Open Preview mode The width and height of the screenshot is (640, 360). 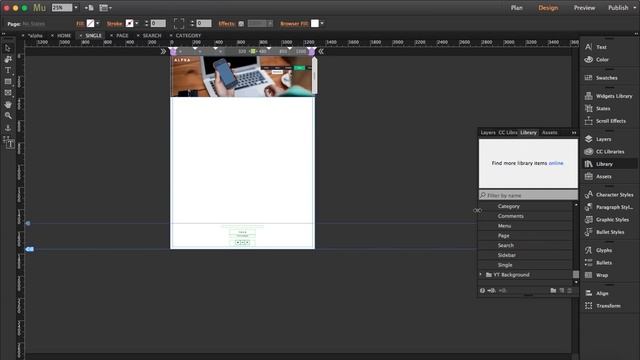[x=584, y=8]
